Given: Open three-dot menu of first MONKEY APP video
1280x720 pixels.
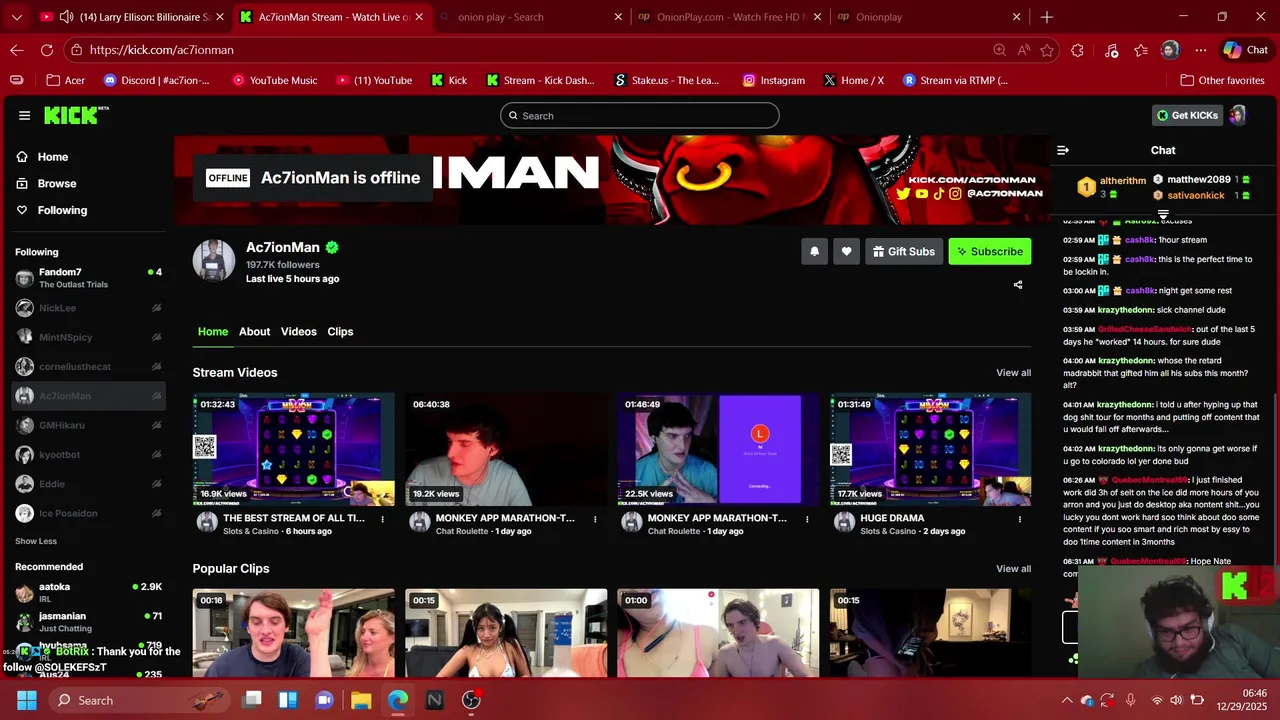Looking at the screenshot, I should click(595, 519).
